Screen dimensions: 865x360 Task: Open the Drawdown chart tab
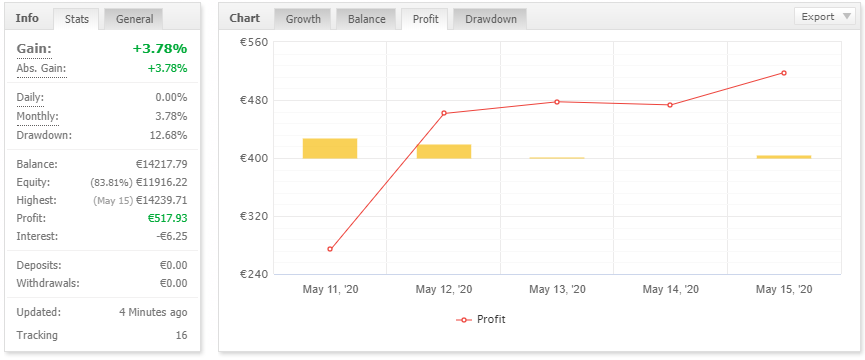[490, 19]
